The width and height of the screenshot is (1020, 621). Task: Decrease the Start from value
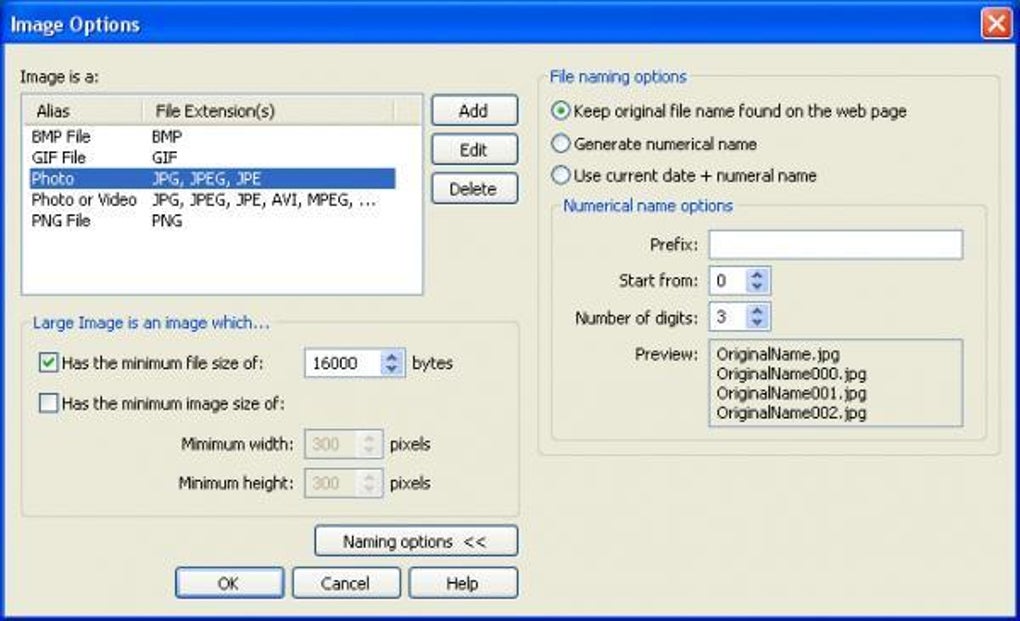click(756, 287)
